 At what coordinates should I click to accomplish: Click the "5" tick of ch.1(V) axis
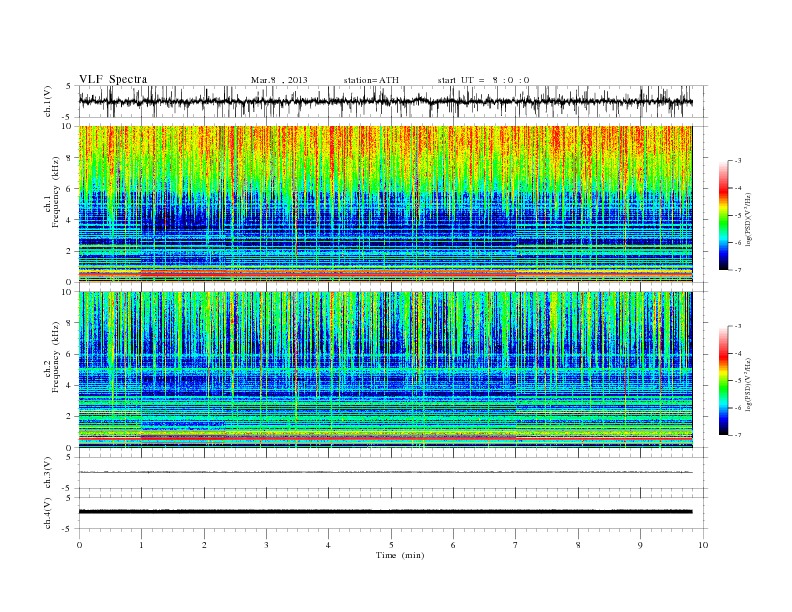[69, 86]
